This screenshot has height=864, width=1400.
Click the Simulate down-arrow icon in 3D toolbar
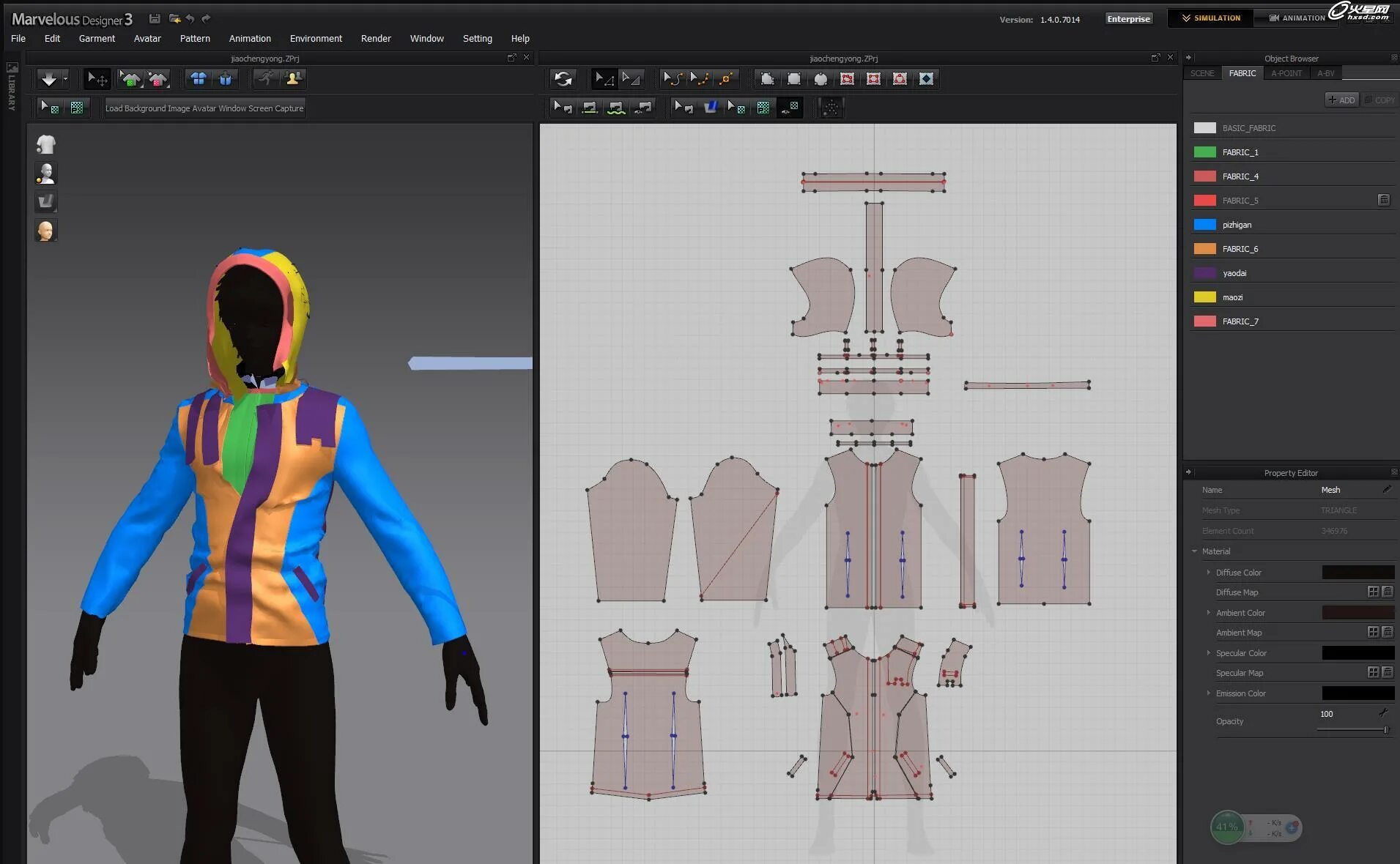click(x=49, y=79)
